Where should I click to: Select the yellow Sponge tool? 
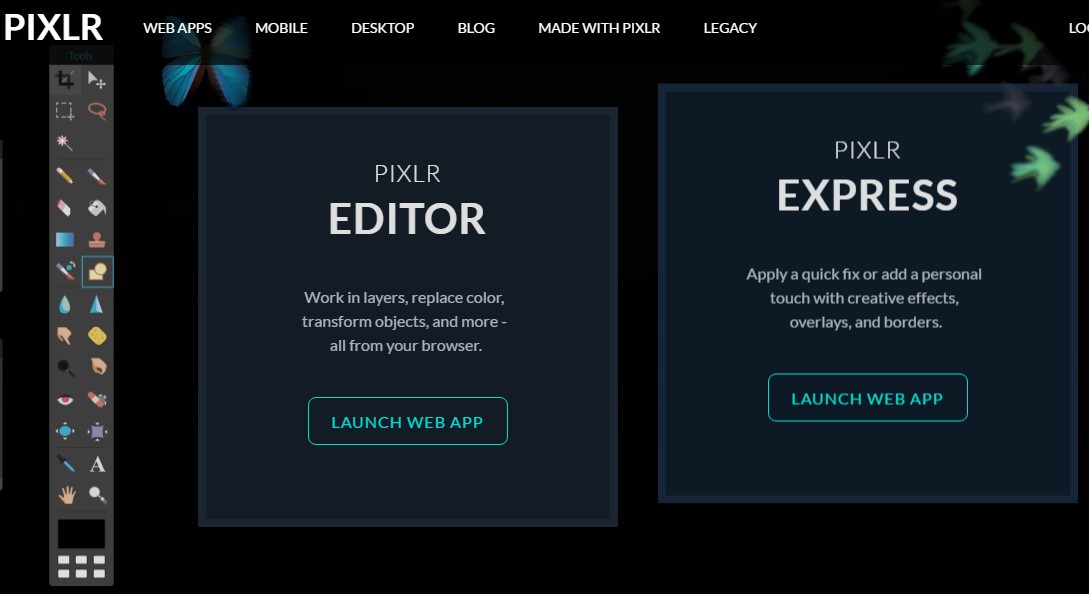(97, 336)
